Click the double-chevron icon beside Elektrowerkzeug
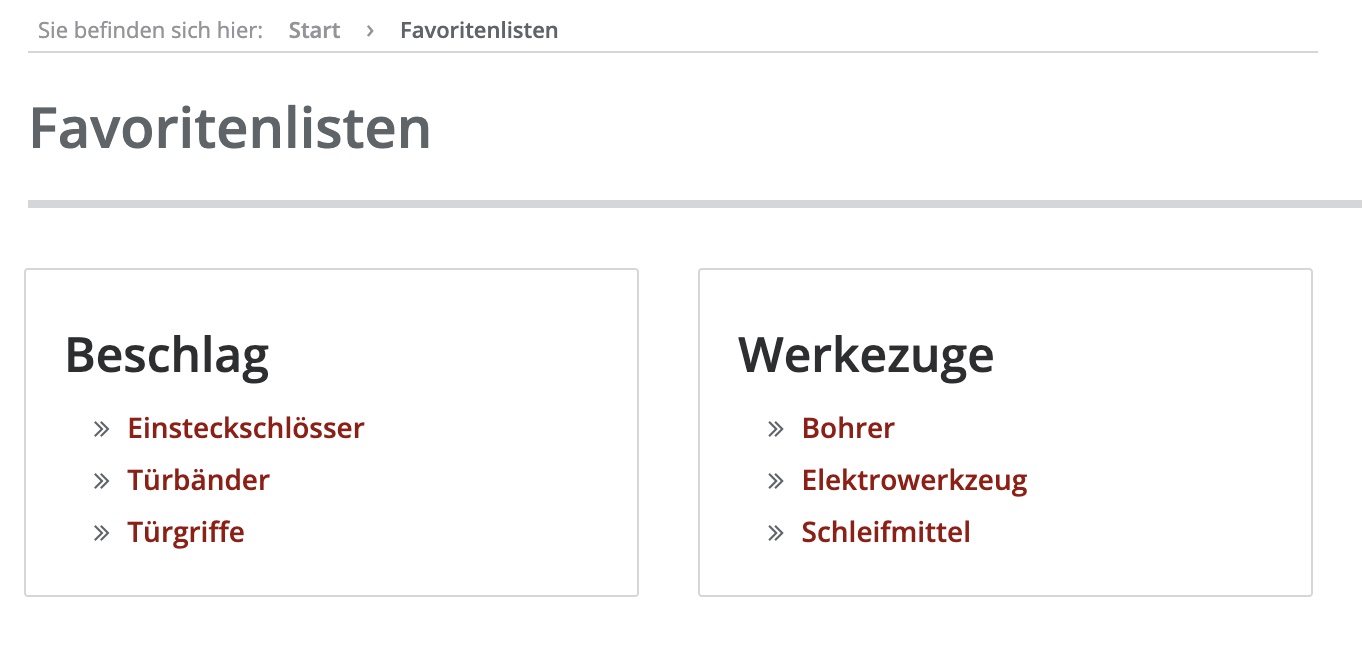 click(x=775, y=481)
